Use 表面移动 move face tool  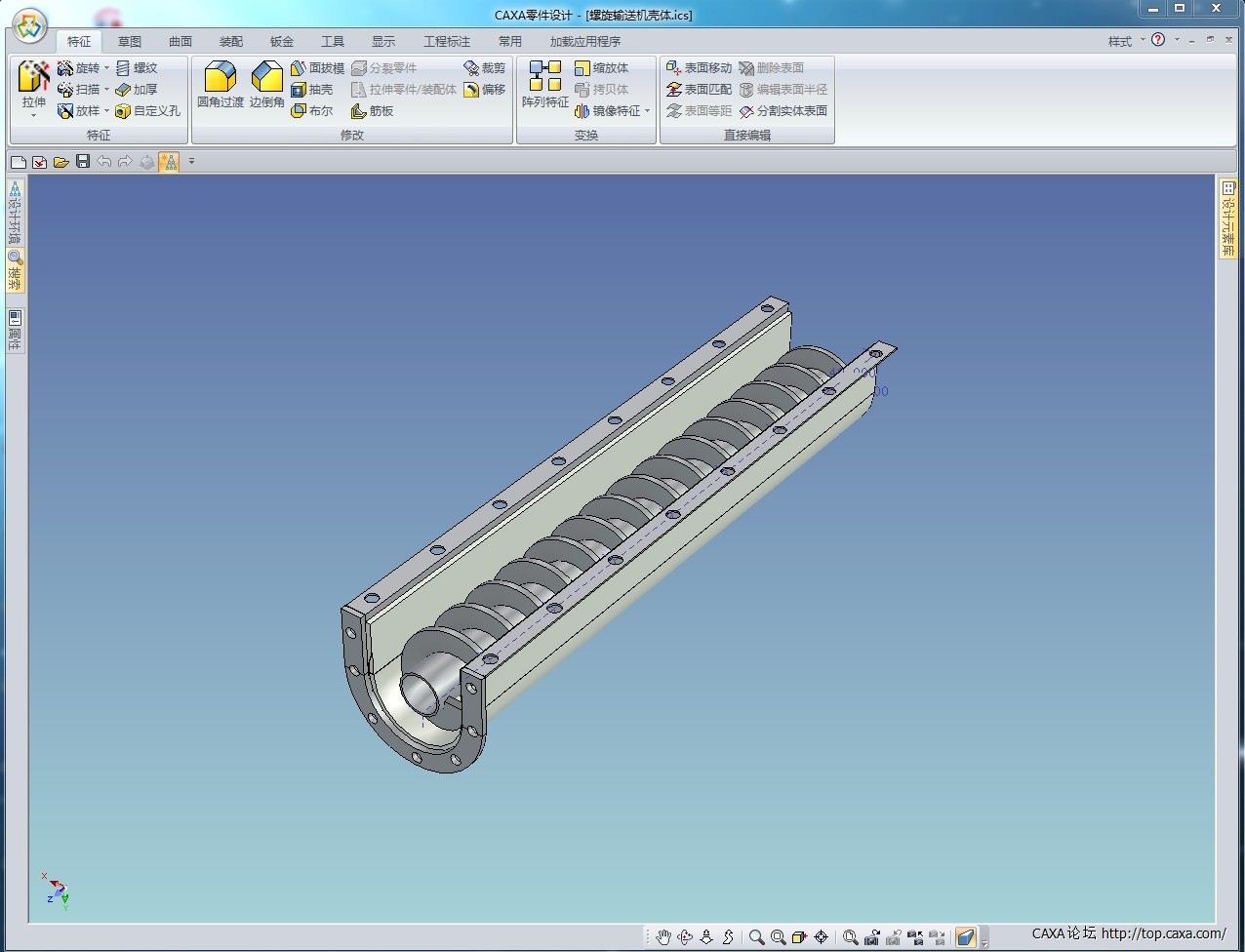tap(699, 68)
